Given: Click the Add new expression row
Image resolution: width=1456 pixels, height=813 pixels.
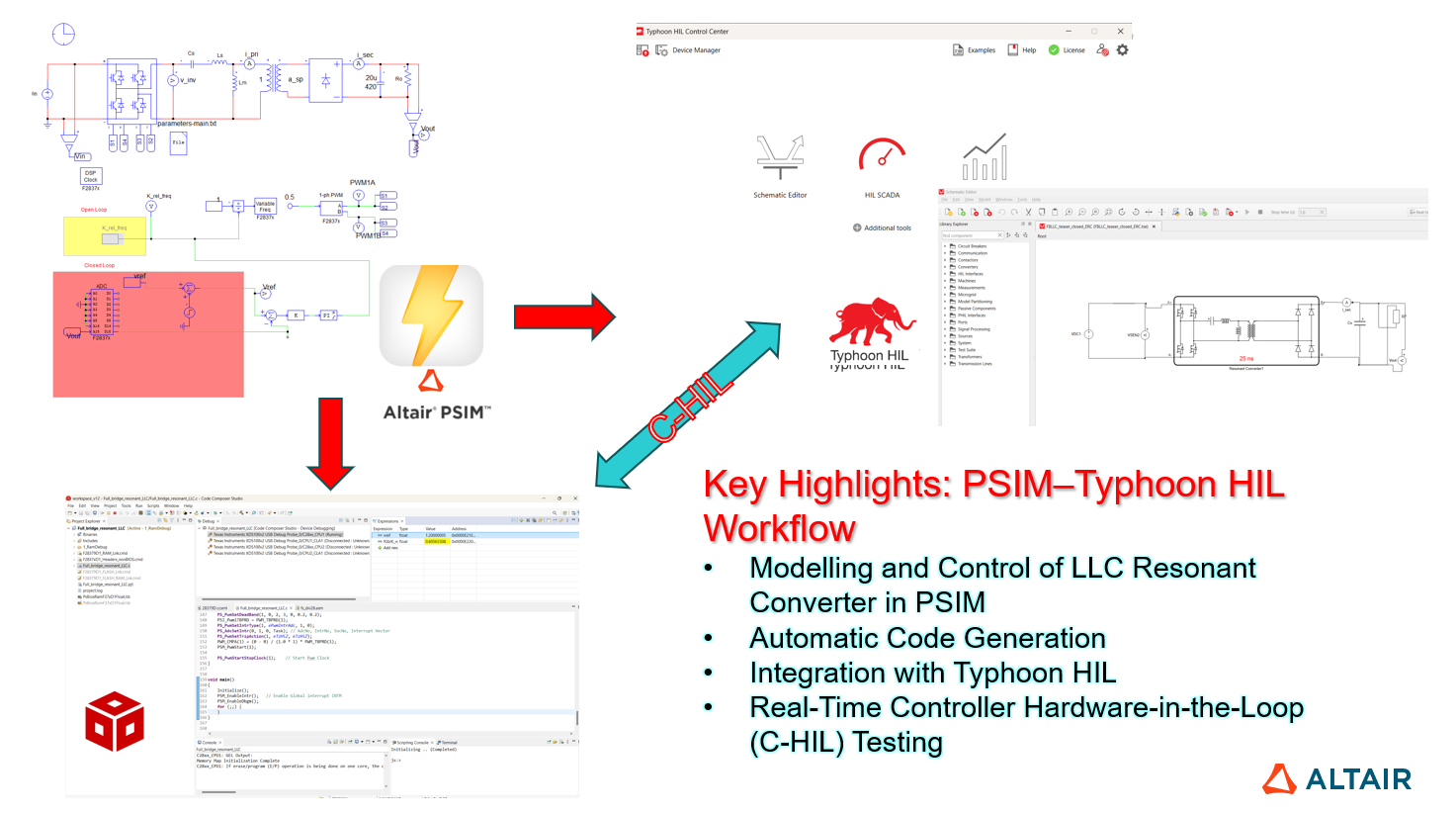Looking at the screenshot, I should pyautogui.click(x=389, y=548).
